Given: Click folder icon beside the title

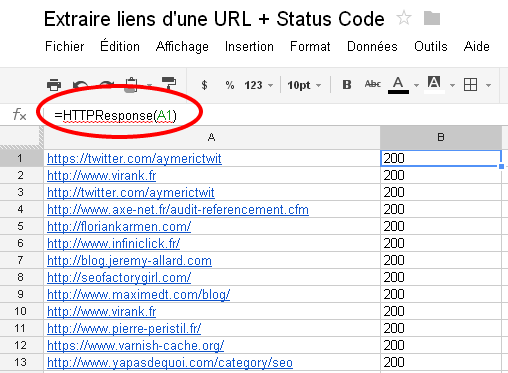Looking at the screenshot, I should 432,18.
